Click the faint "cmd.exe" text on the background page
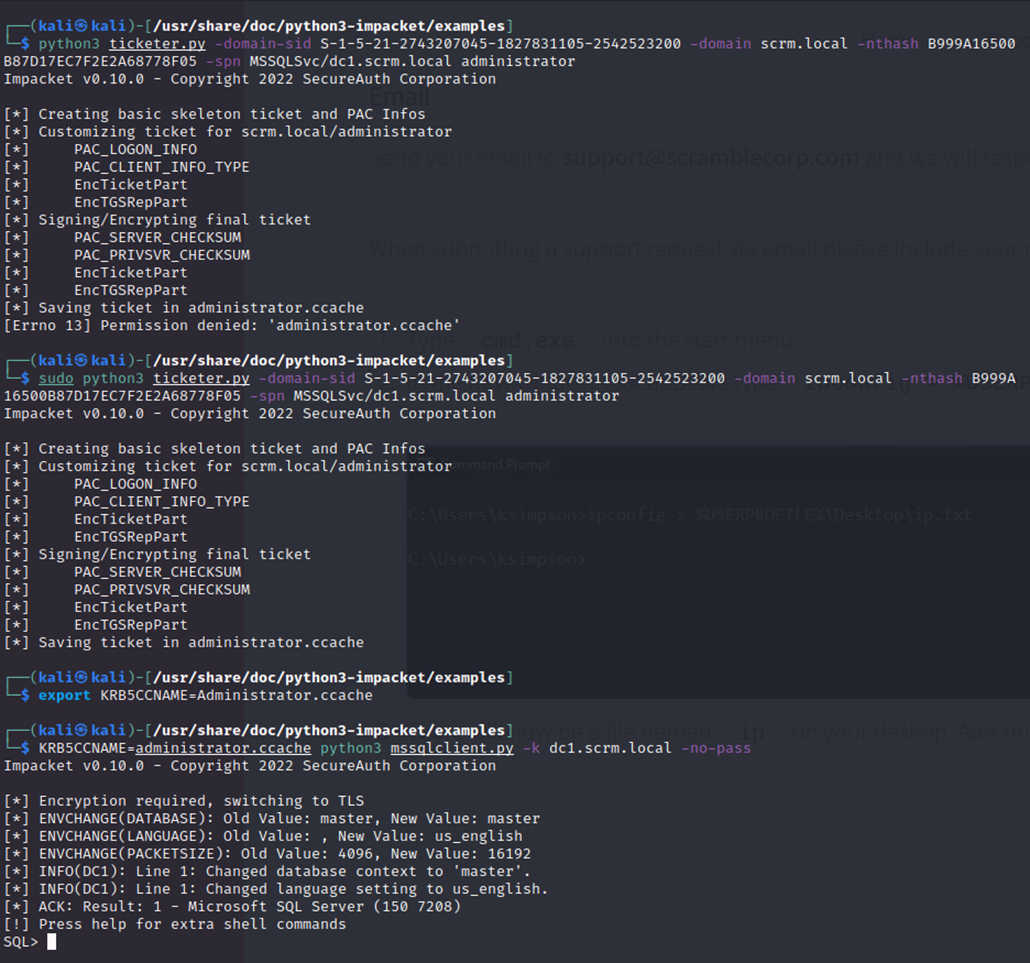Viewport: 1030px width, 963px height. 527,340
